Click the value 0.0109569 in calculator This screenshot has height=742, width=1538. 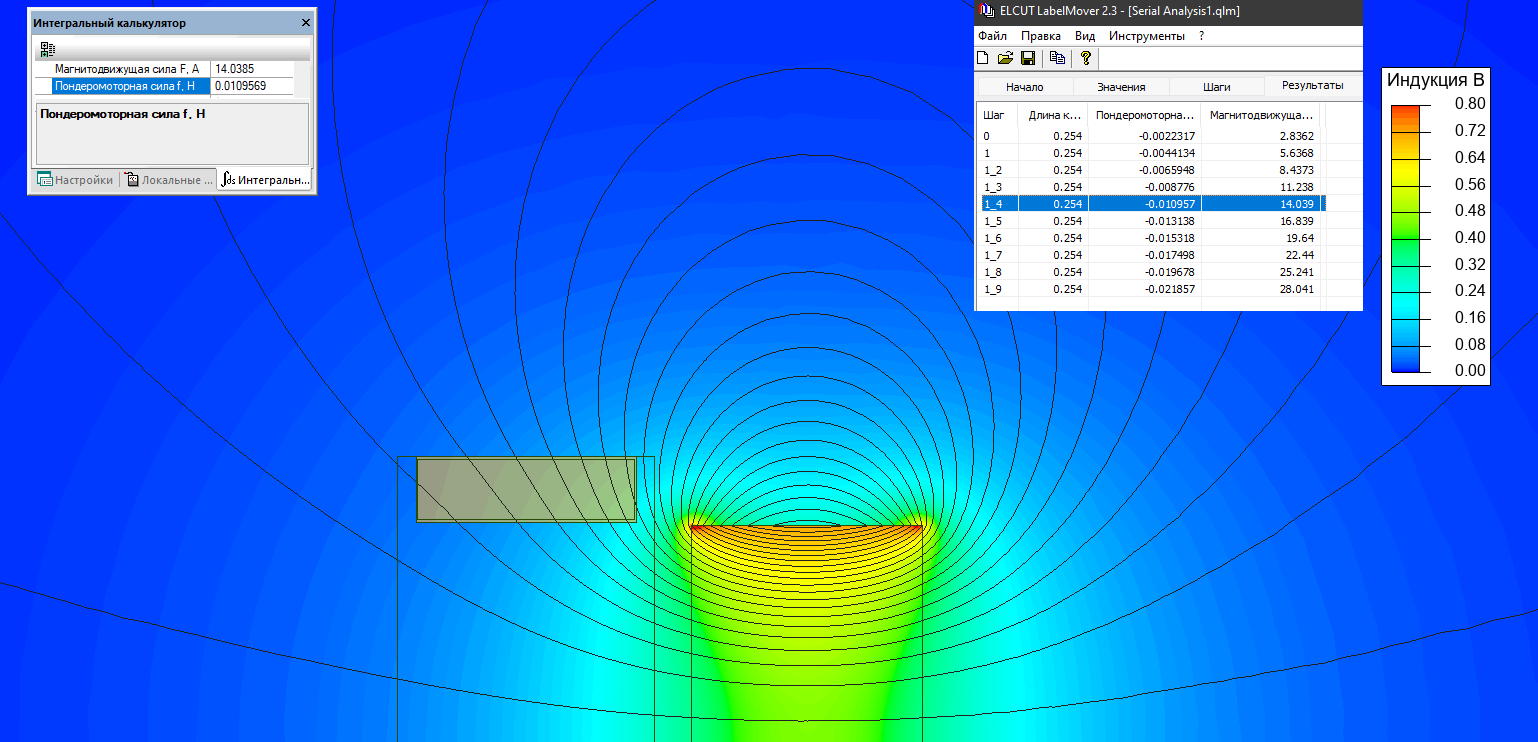[x=241, y=86]
